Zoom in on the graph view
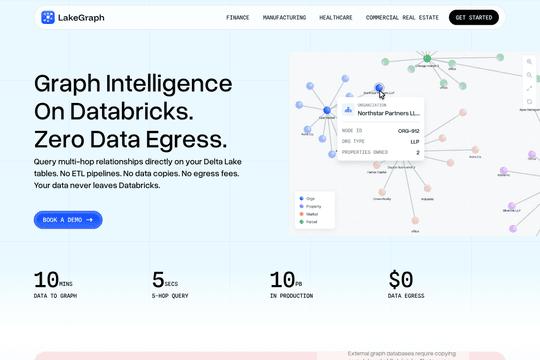Viewport: 540px width, 360px height. click(529, 62)
